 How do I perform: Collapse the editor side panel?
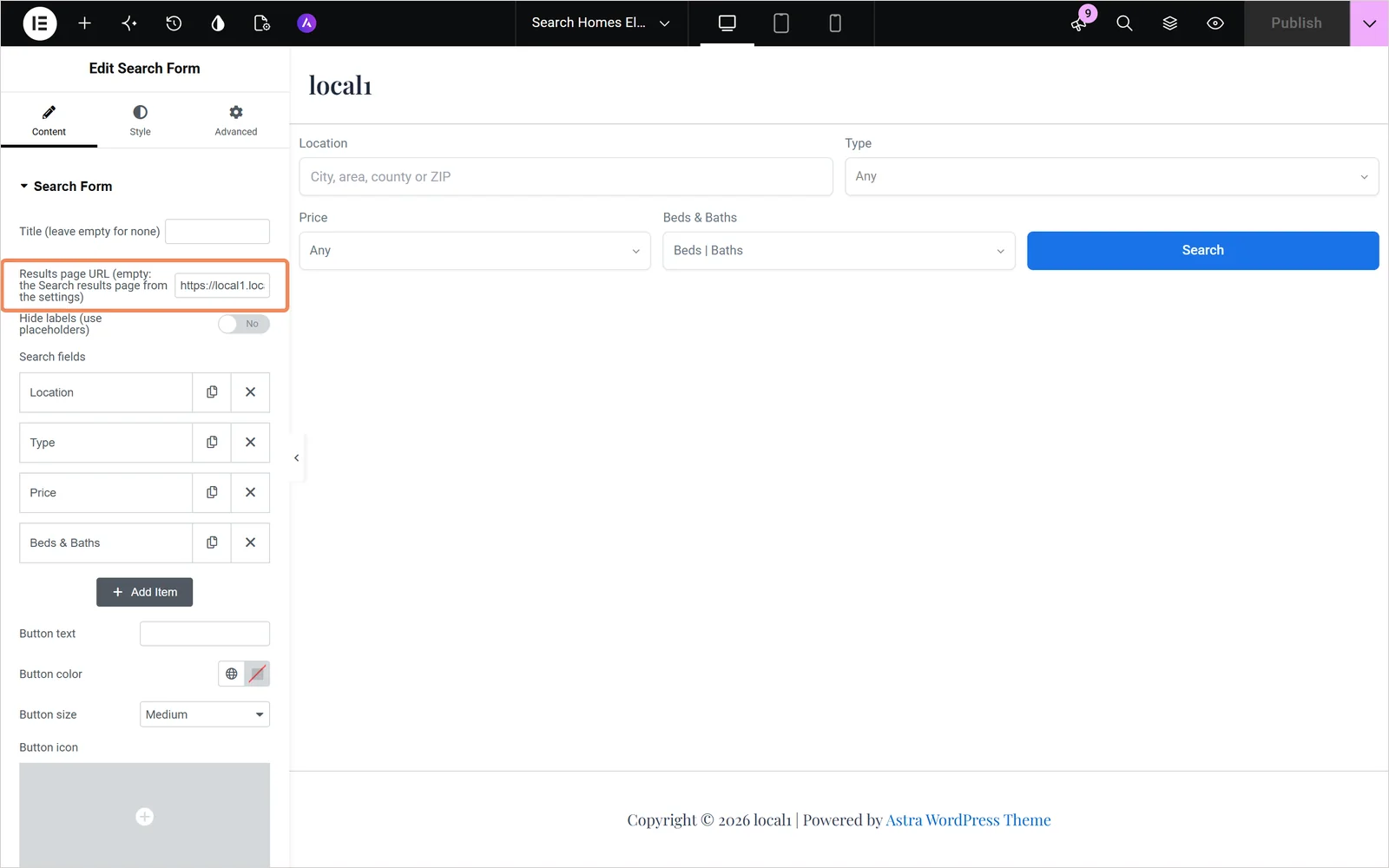297,457
